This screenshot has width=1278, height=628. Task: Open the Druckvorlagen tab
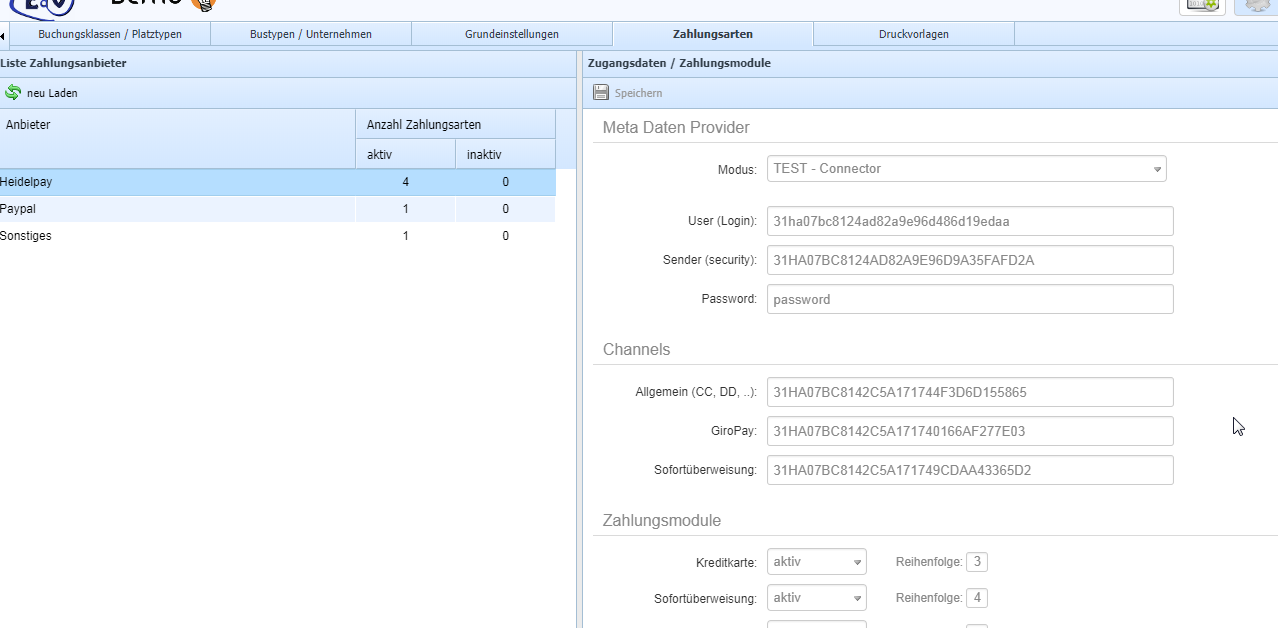pos(913,34)
